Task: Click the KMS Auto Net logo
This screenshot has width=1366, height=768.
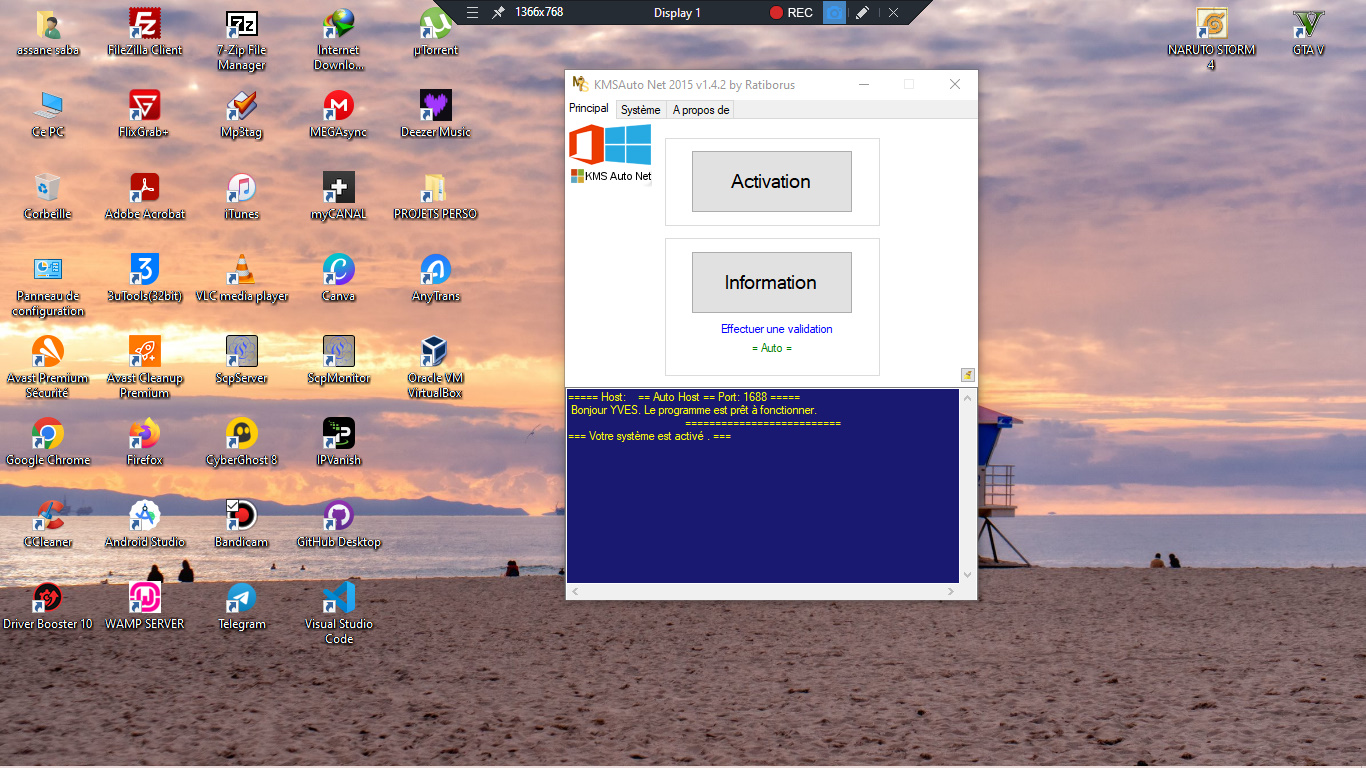Action: (610, 154)
